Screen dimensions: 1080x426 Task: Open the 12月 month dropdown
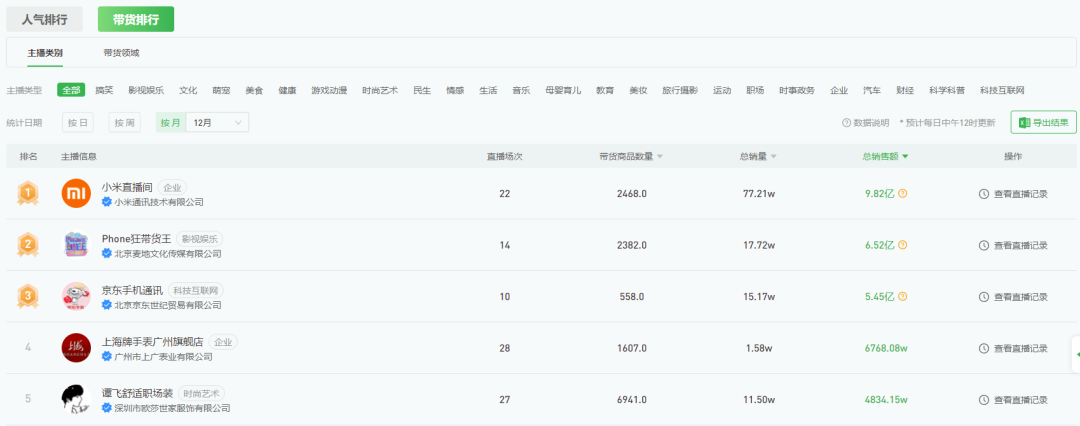click(218, 123)
